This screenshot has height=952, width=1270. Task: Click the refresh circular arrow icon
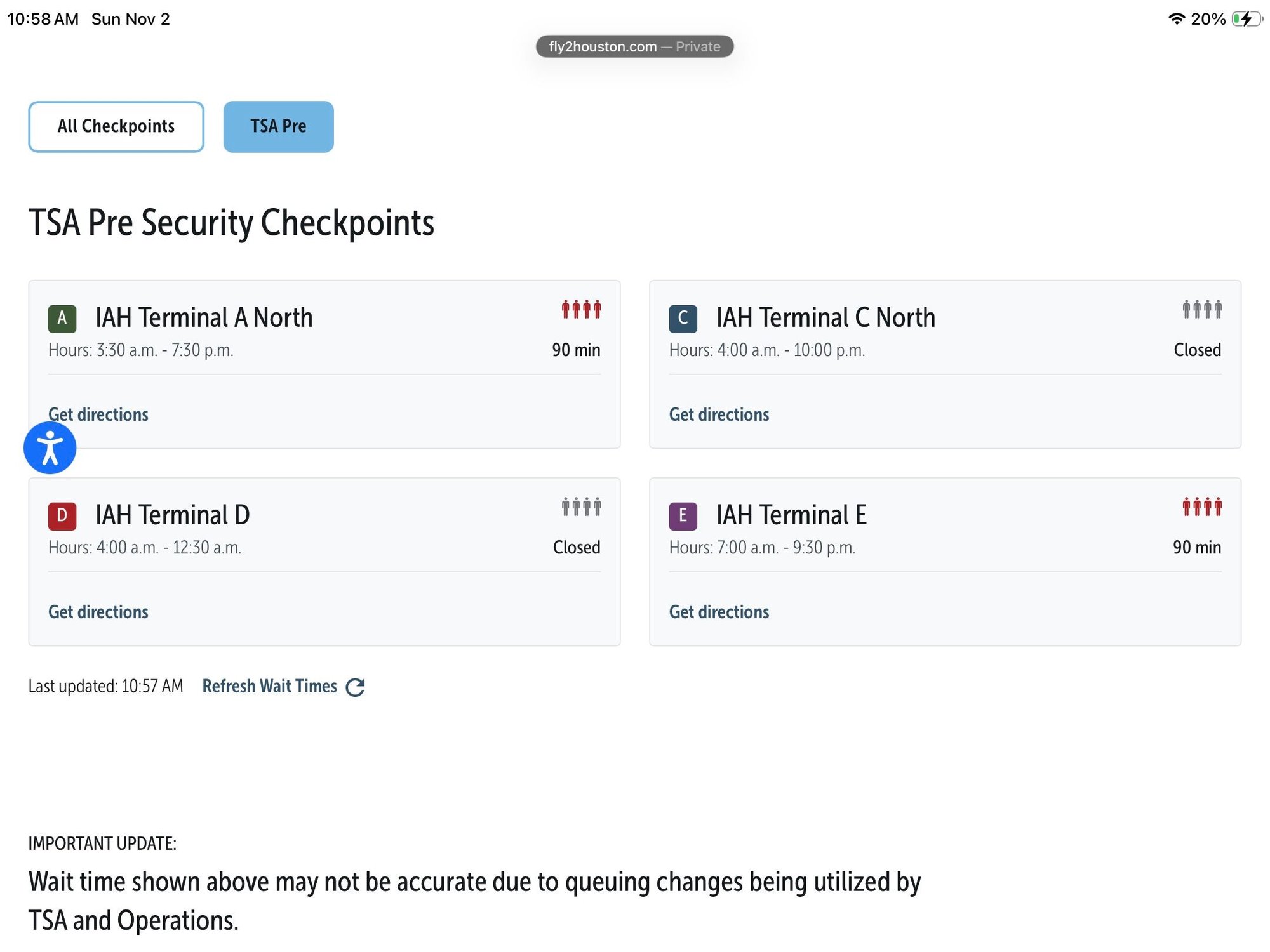pyautogui.click(x=355, y=687)
